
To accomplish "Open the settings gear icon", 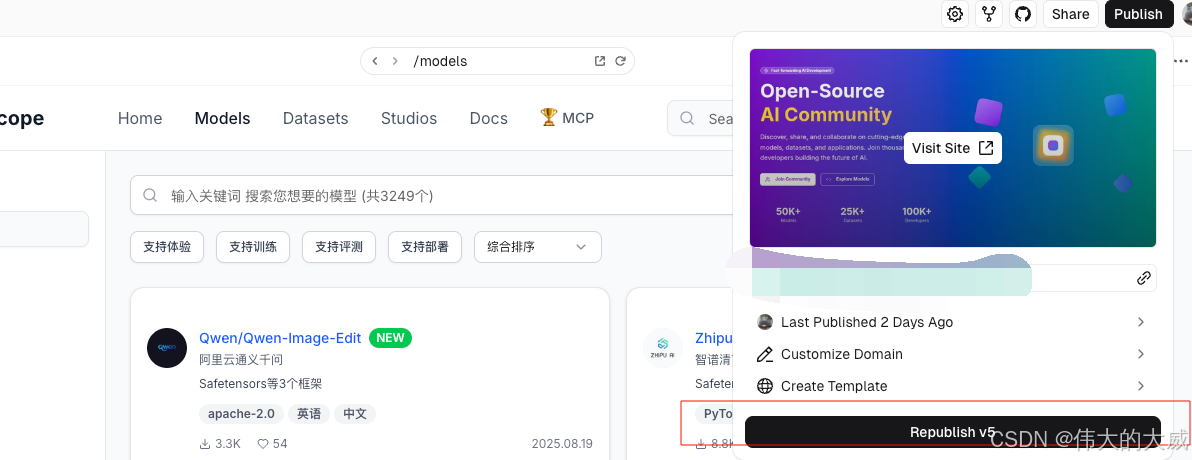I will (x=955, y=14).
